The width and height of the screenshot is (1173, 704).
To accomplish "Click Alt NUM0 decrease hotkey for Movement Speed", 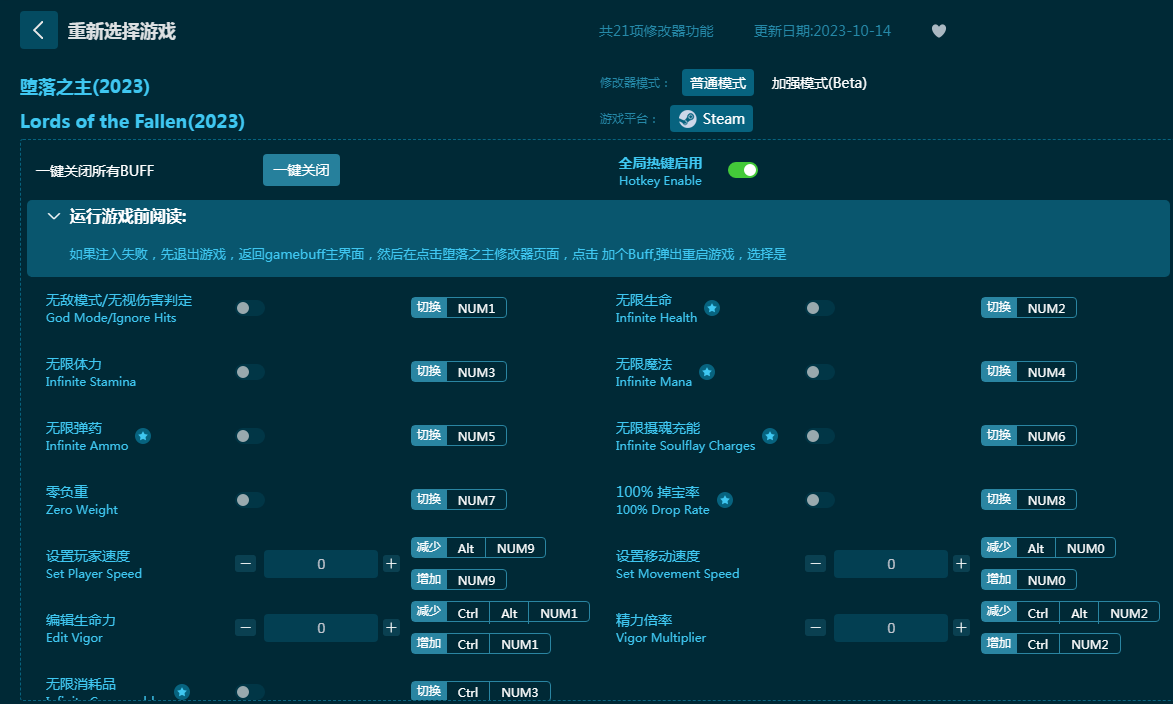I will [x=1048, y=548].
